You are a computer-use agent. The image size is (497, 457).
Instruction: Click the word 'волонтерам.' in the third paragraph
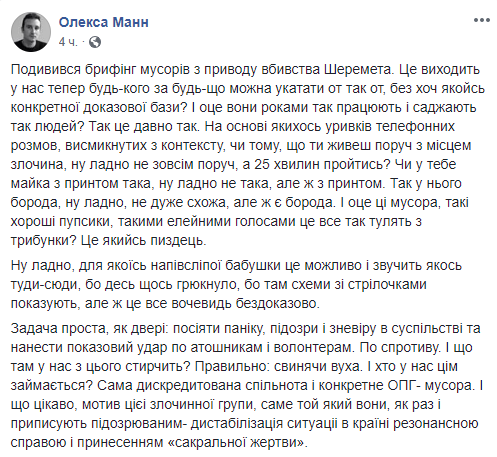tap(315, 348)
